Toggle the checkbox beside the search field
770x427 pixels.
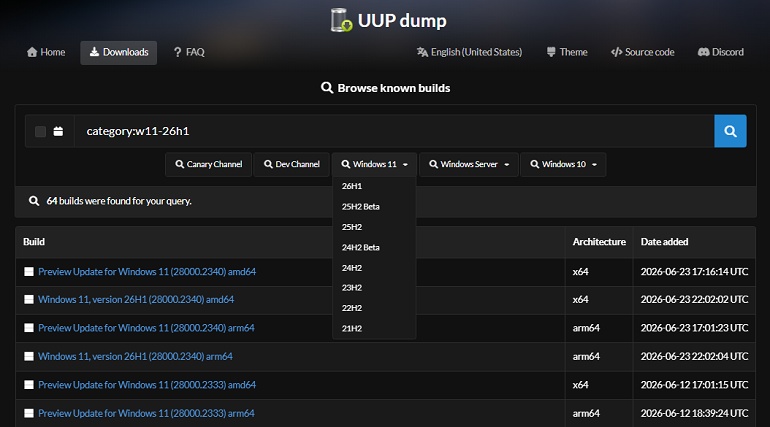click(40, 131)
